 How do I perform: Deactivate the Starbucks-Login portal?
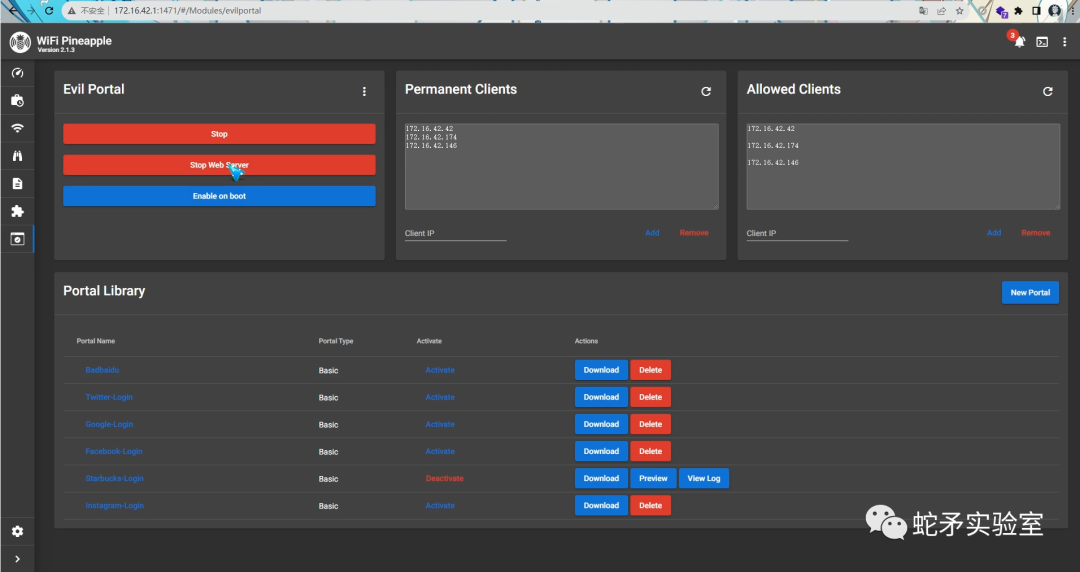coord(444,478)
